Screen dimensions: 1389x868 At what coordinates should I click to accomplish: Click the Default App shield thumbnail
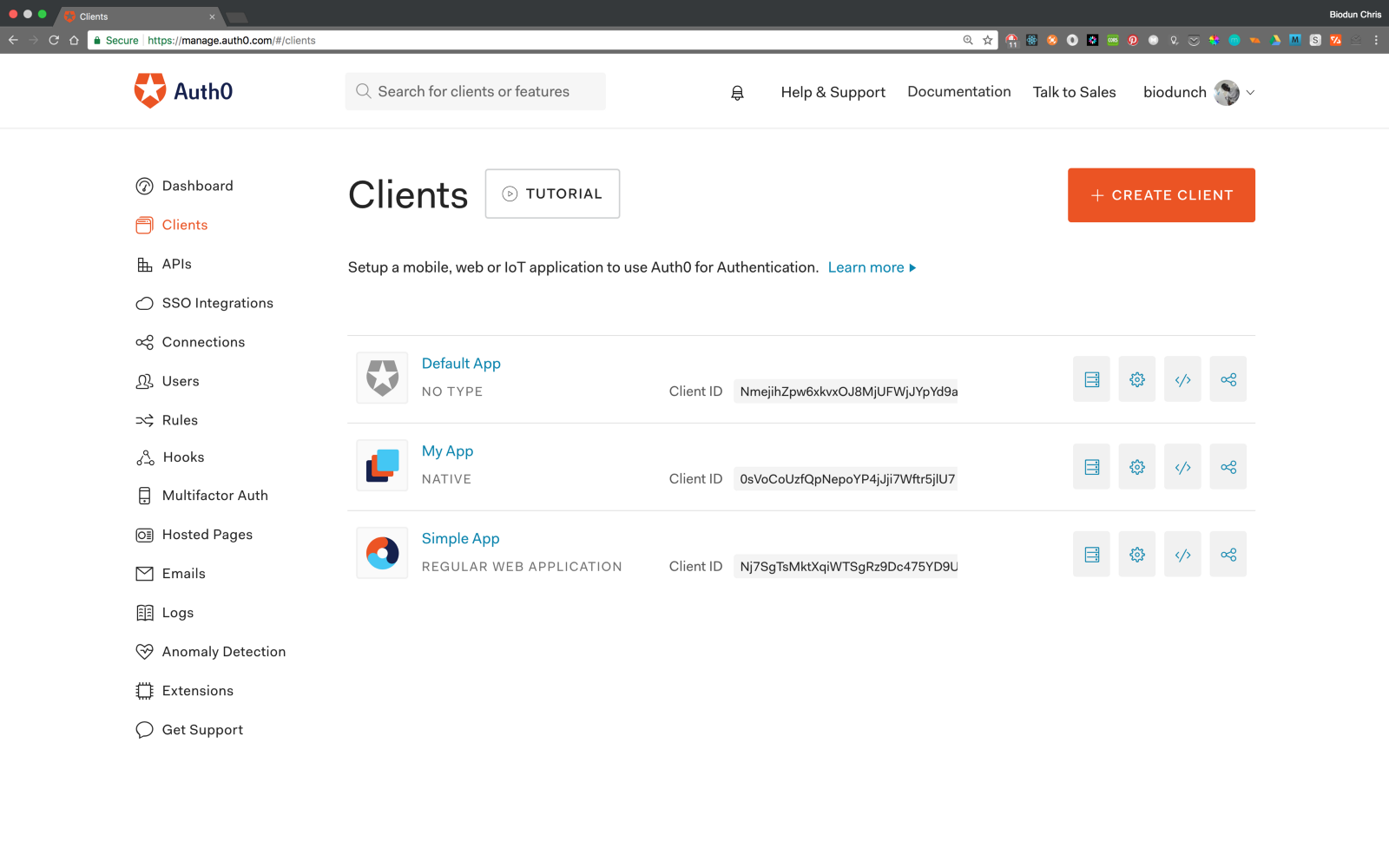(382, 378)
